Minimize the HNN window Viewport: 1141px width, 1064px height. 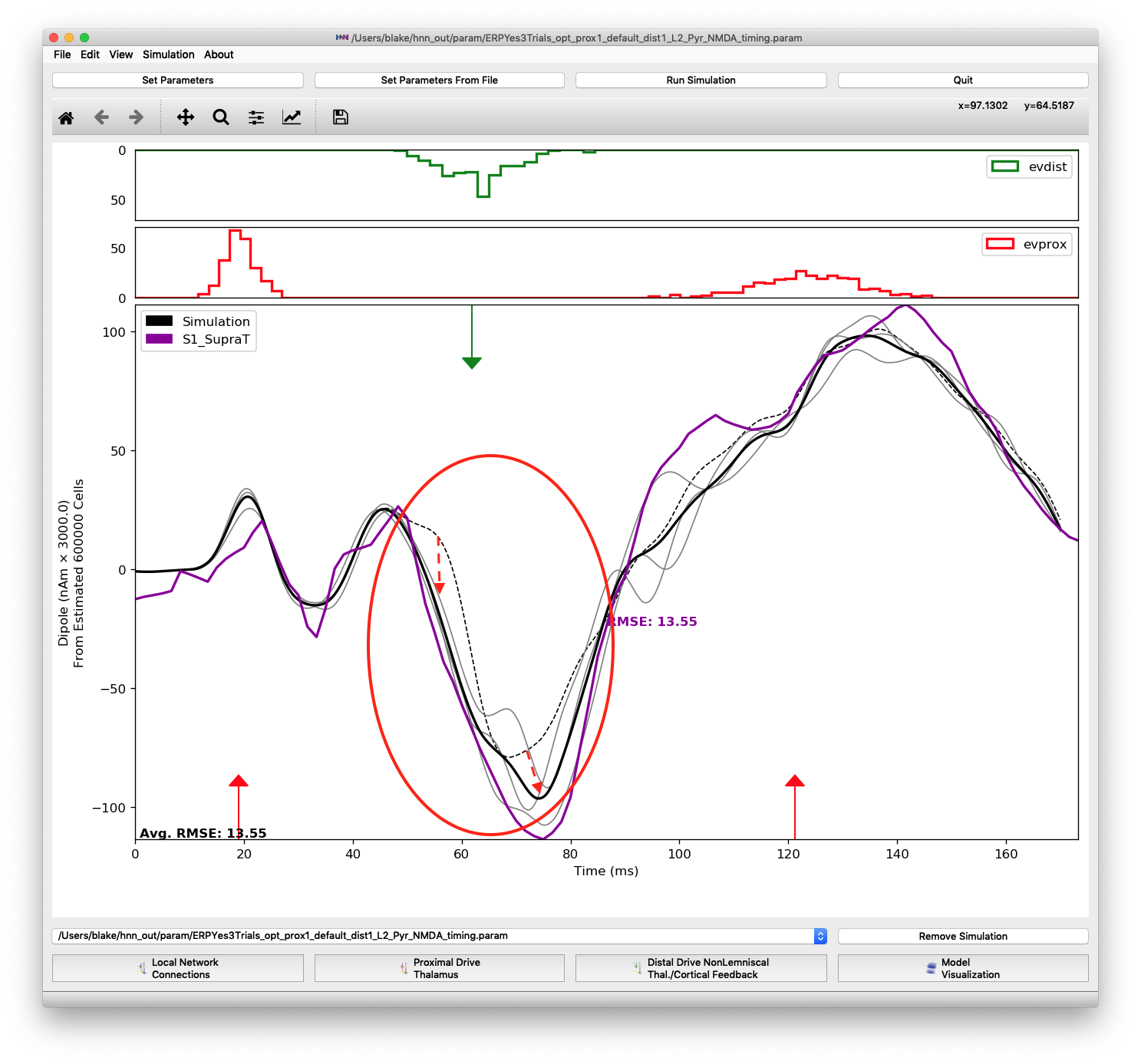69,38
